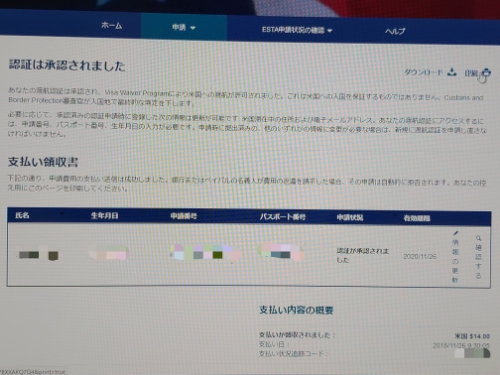Click the 支払い状況追跡コード label
The image size is (500, 375).
[x=293, y=353]
